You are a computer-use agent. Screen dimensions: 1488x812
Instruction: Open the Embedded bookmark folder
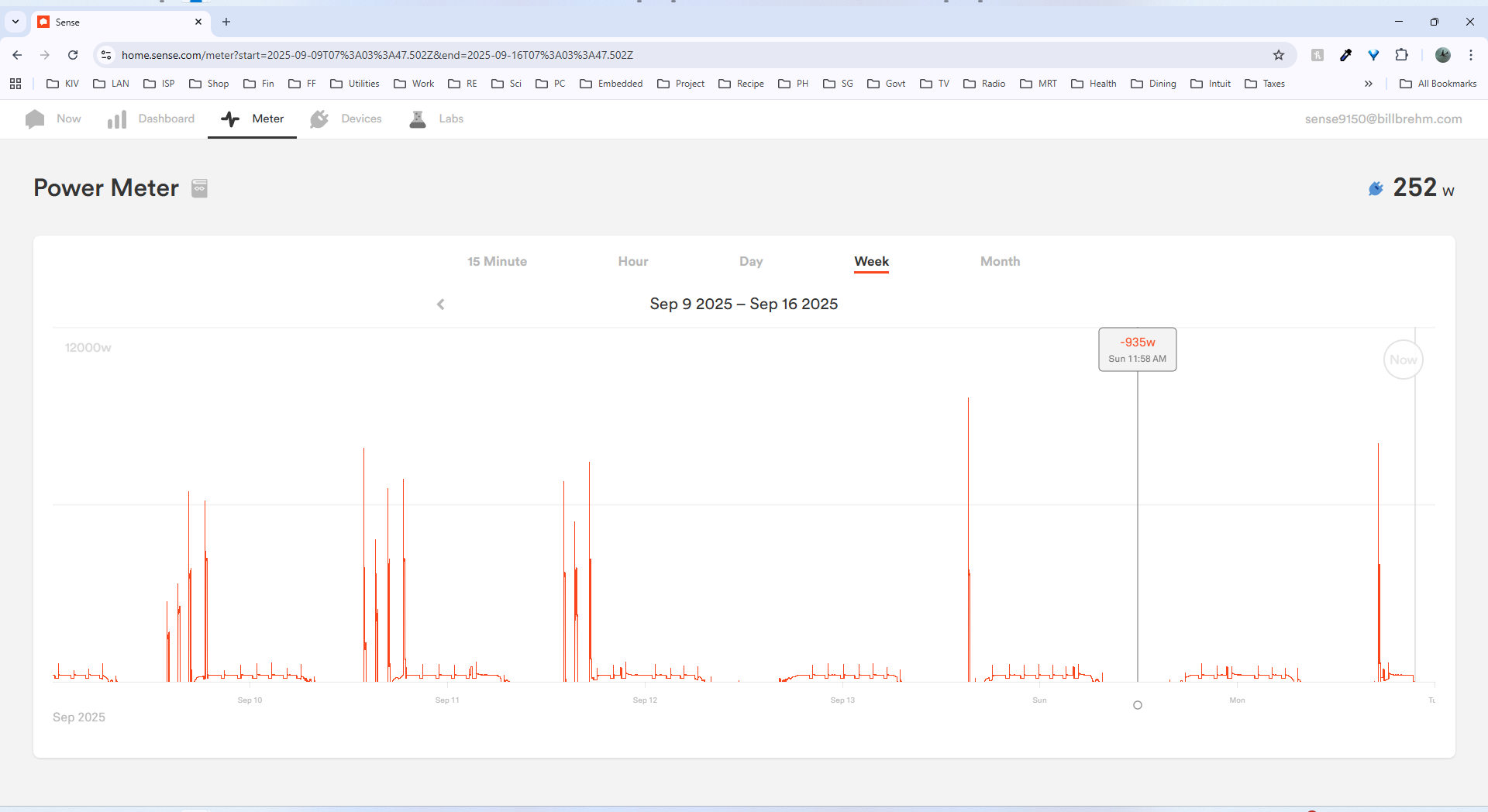[x=611, y=84]
